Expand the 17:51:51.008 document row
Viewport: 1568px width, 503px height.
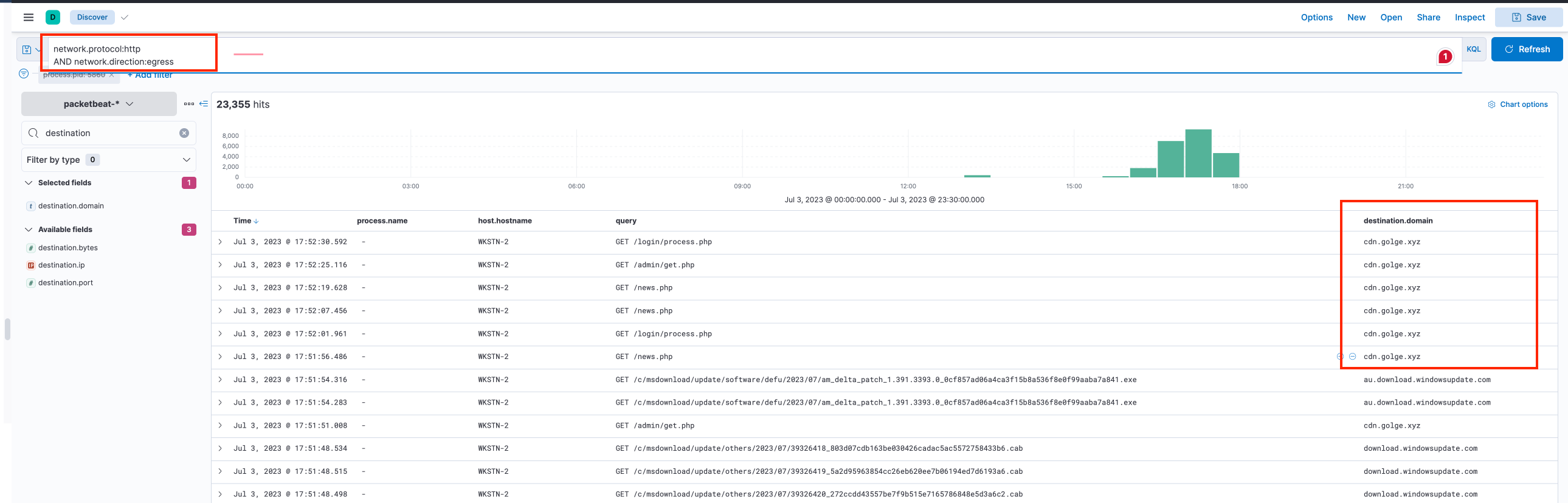[x=220, y=426]
